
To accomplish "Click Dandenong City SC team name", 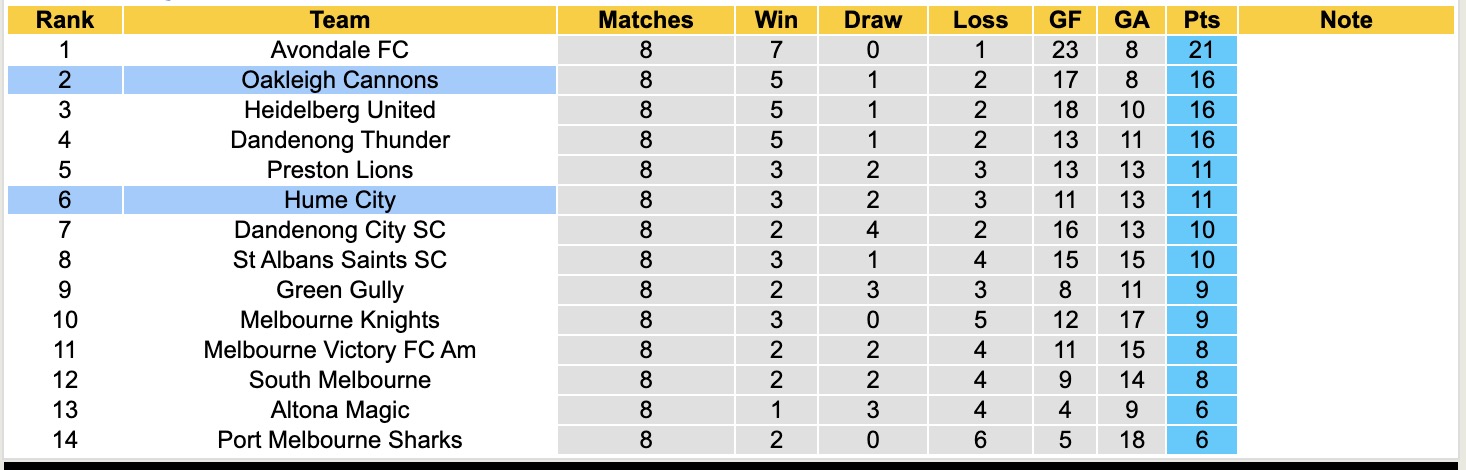I will pyautogui.click(x=340, y=230).
